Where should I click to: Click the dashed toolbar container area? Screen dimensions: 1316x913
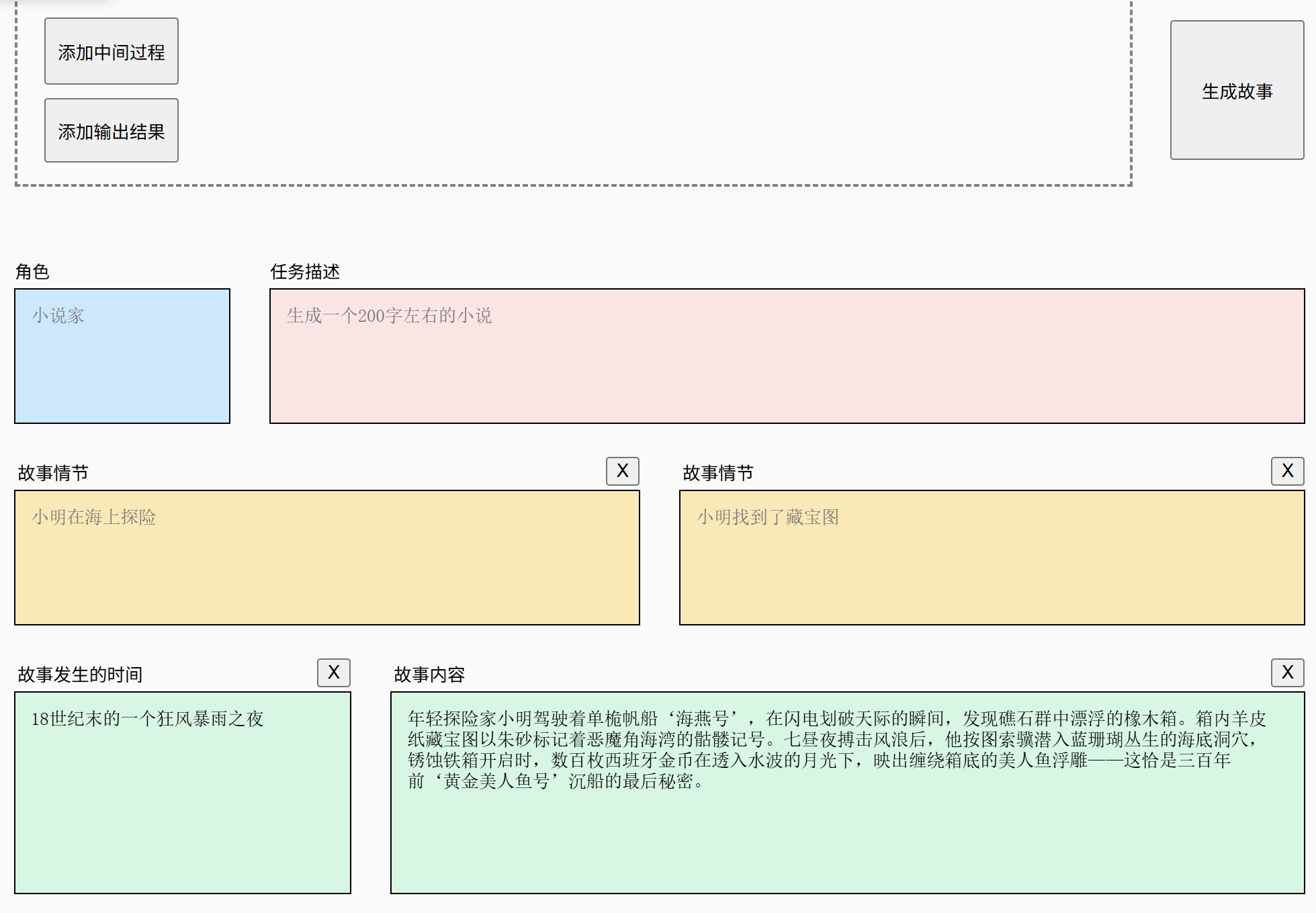(605, 94)
